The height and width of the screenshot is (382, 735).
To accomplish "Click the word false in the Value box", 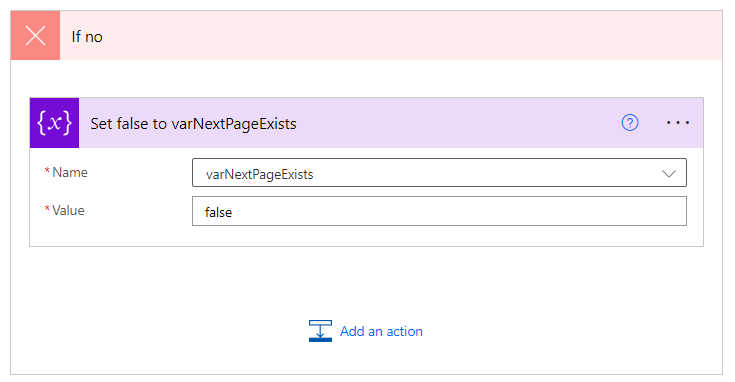I will pyautogui.click(x=218, y=212).
